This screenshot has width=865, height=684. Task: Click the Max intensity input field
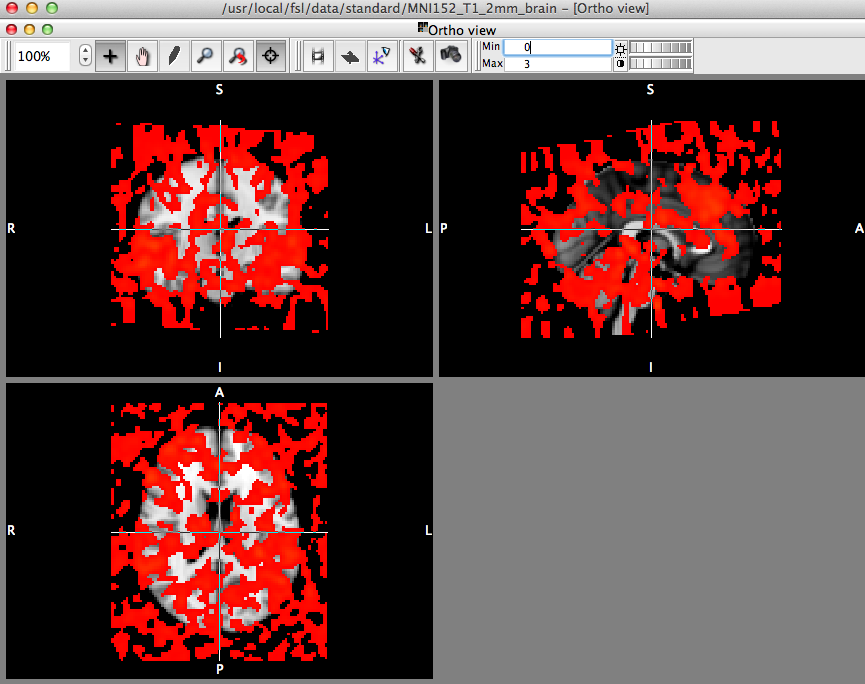pos(558,64)
